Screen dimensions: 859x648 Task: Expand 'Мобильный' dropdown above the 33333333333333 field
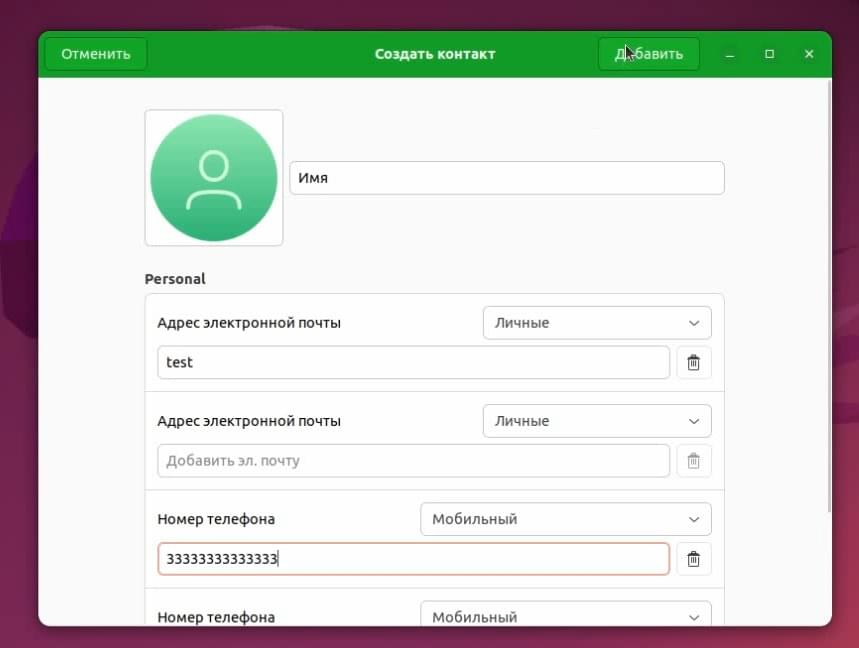(x=566, y=519)
